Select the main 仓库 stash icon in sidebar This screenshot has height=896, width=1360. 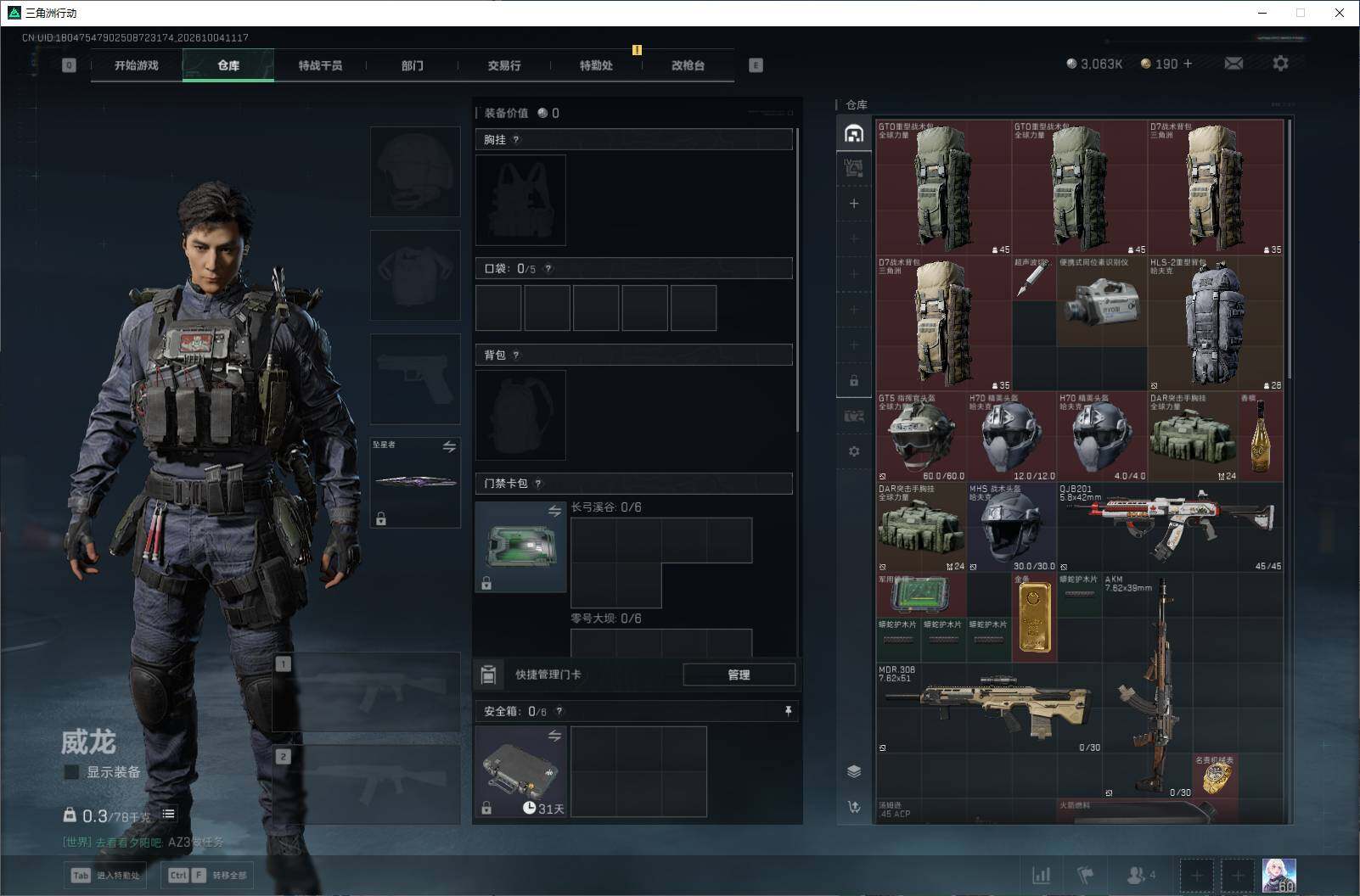pyautogui.click(x=854, y=133)
